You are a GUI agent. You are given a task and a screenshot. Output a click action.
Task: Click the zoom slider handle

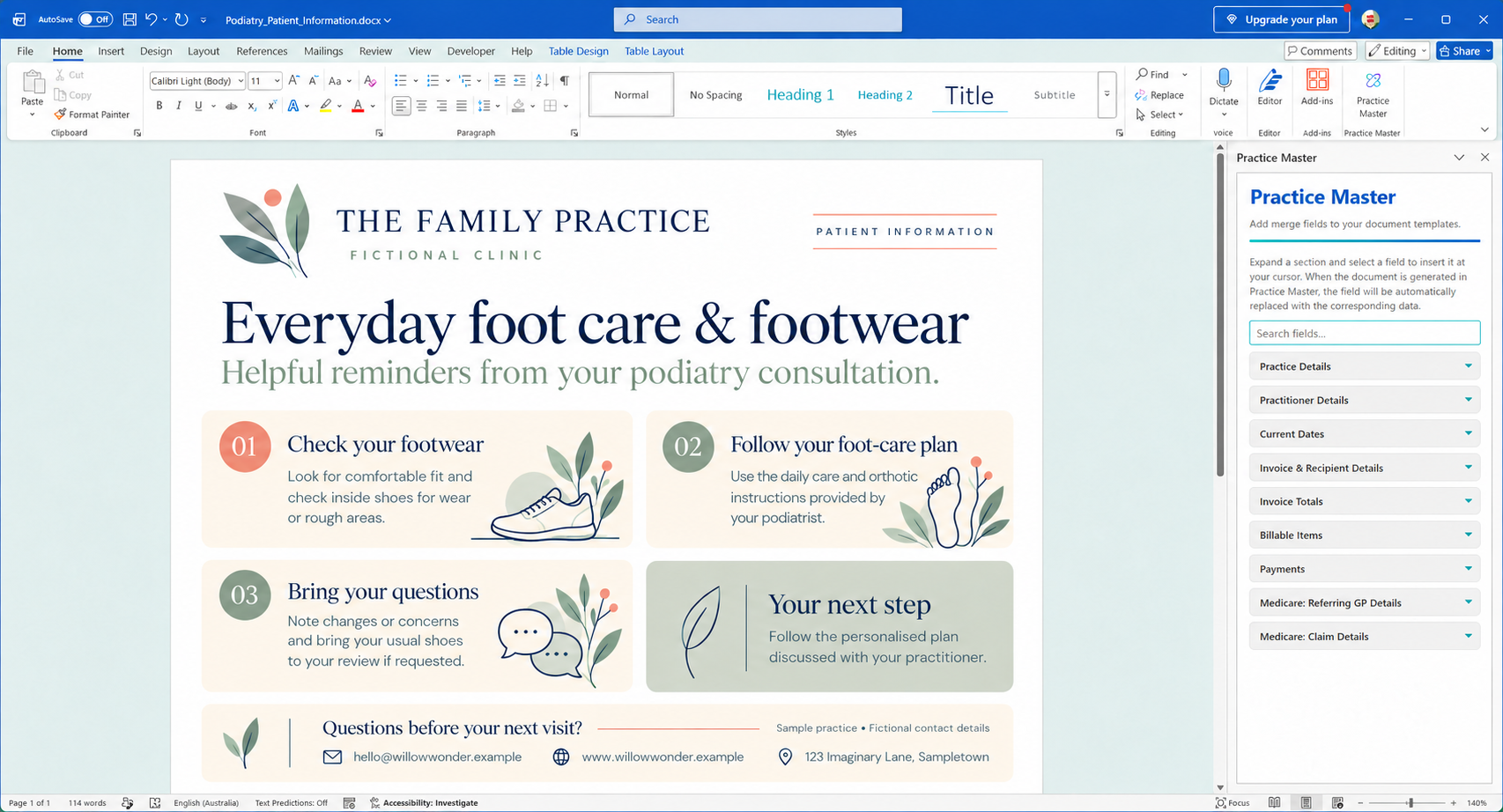[x=1410, y=802]
